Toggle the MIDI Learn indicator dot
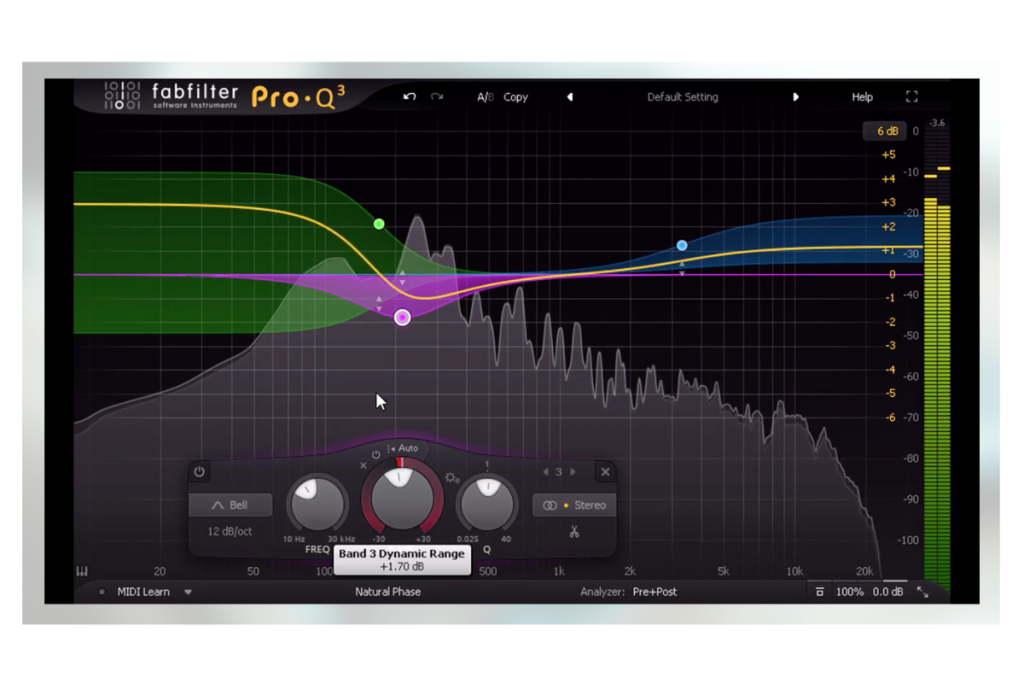 click(x=101, y=592)
